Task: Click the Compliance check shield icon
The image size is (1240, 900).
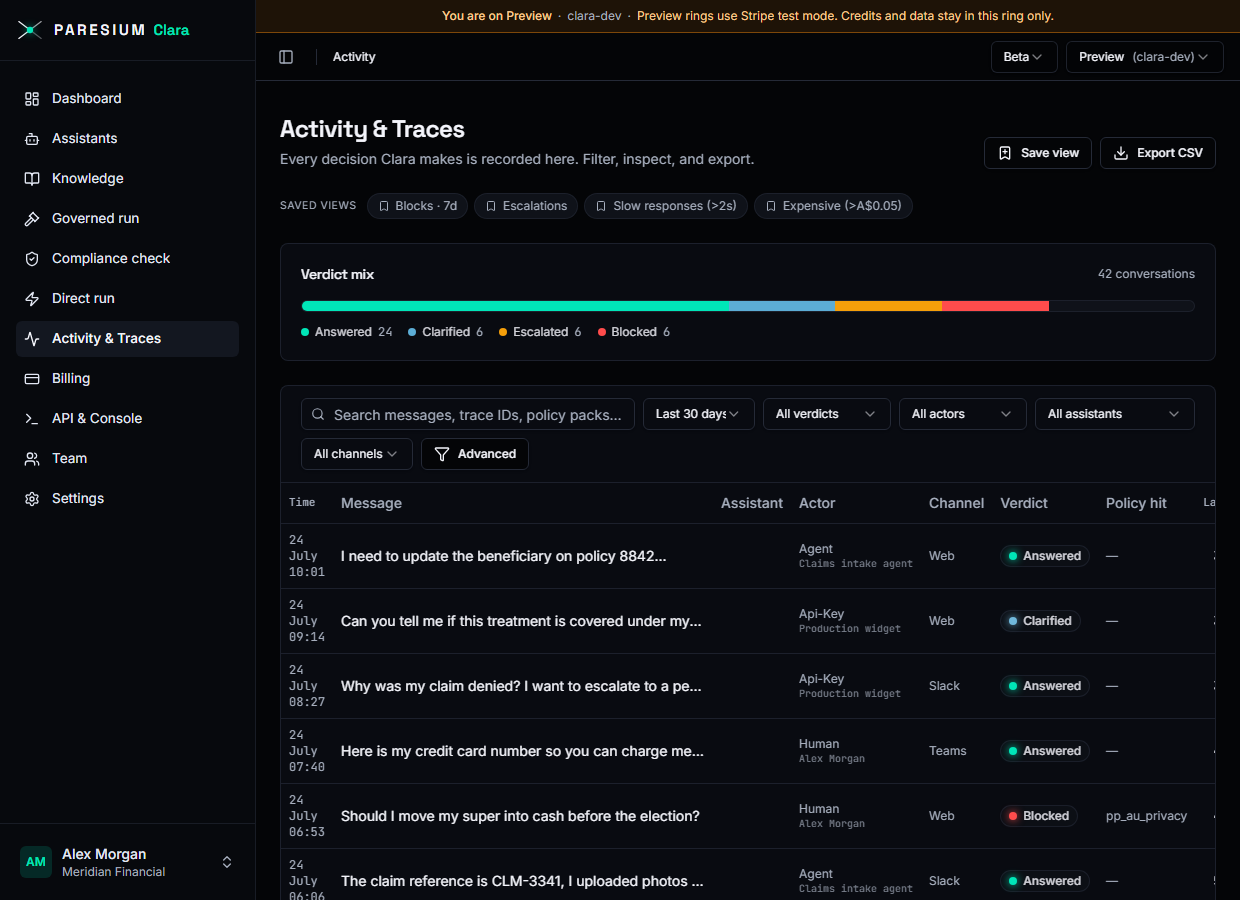Action: coord(32,258)
